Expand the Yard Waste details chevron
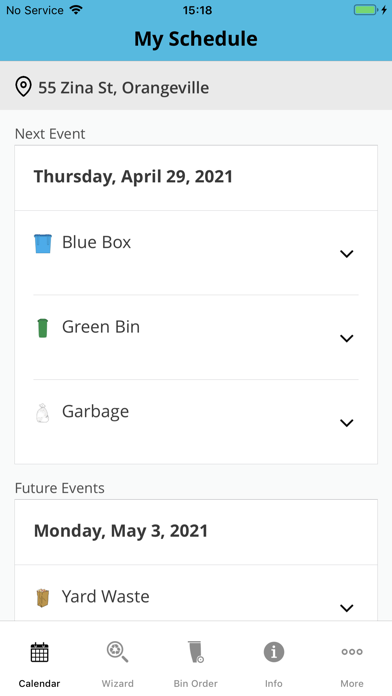The image size is (392, 696). pos(347,608)
